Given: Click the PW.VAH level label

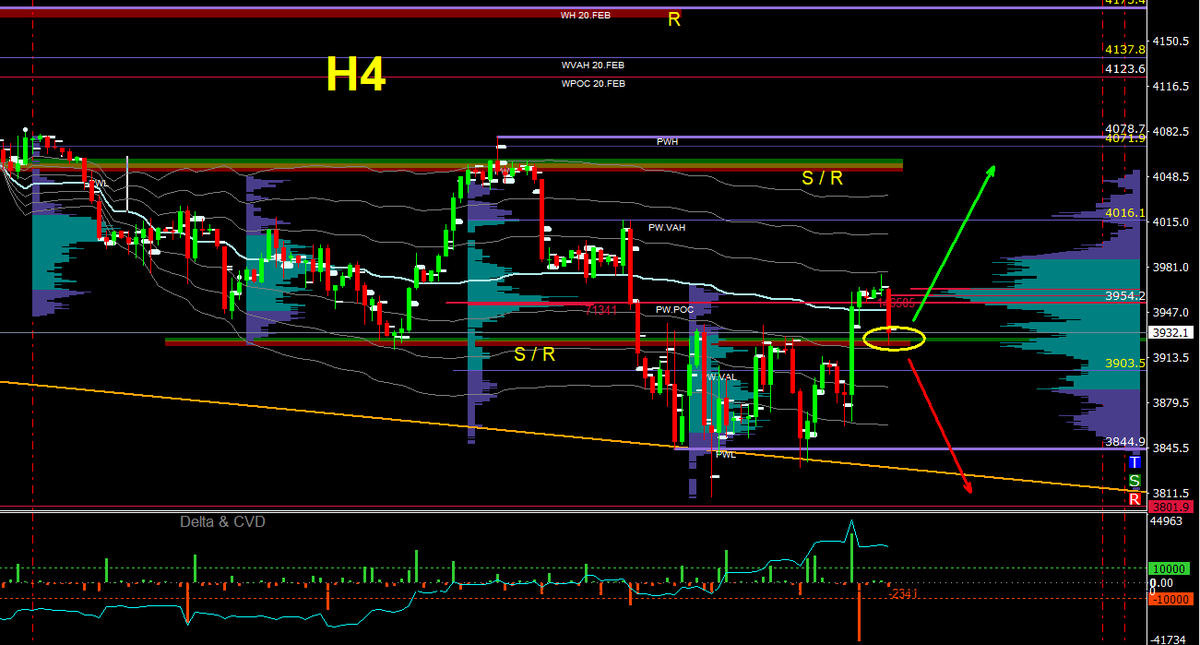Looking at the screenshot, I should pyautogui.click(x=667, y=228).
